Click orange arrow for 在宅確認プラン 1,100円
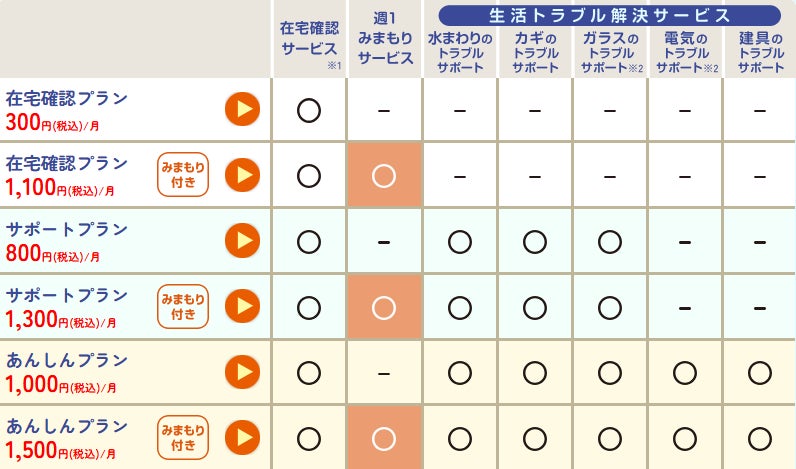796x469 pixels. pos(242,175)
